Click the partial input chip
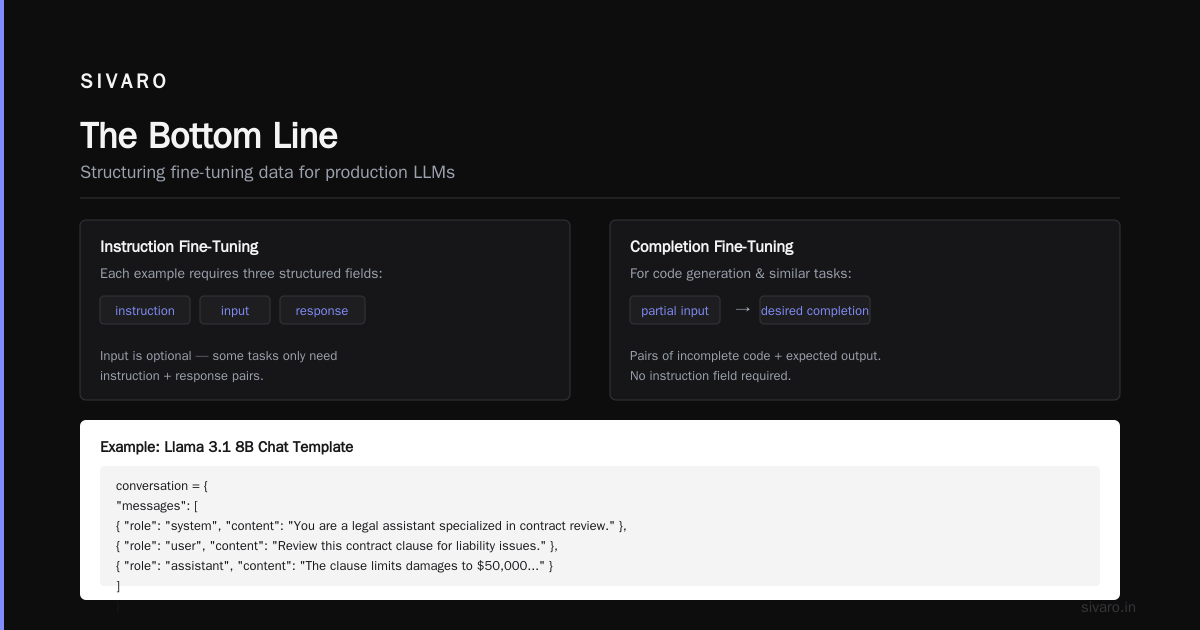Image resolution: width=1200 pixels, height=630 pixels. [675, 310]
